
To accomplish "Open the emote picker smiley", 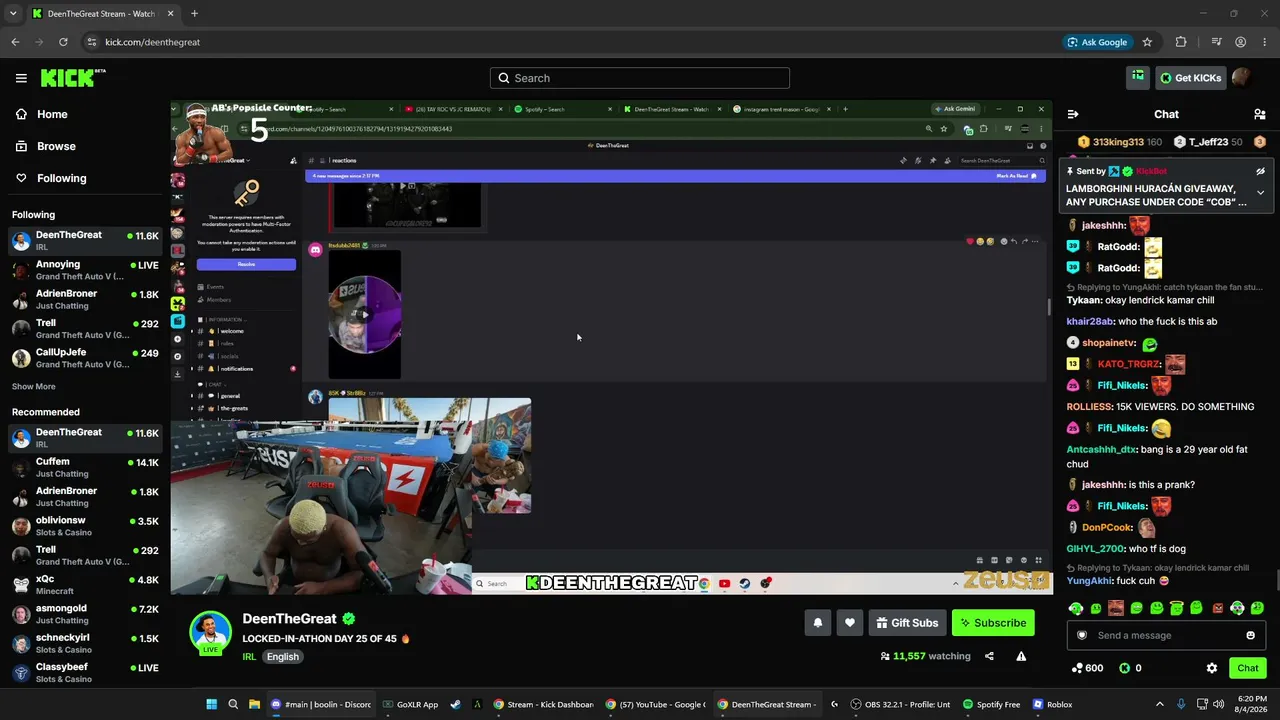I will [x=1250, y=635].
